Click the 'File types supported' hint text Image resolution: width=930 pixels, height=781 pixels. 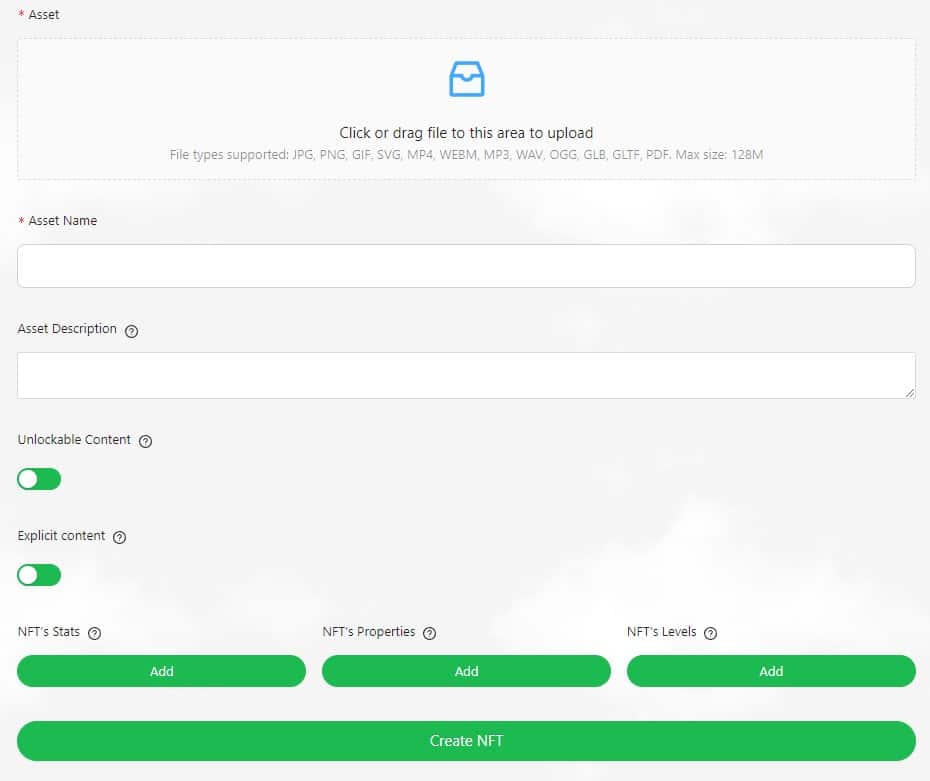tap(466, 155)
